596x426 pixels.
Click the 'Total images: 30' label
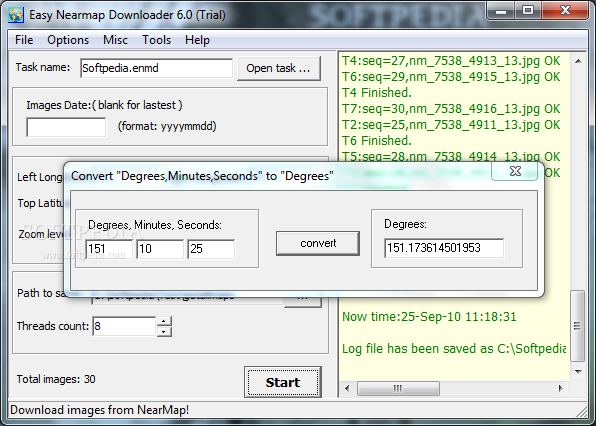(x=56, y=379)
